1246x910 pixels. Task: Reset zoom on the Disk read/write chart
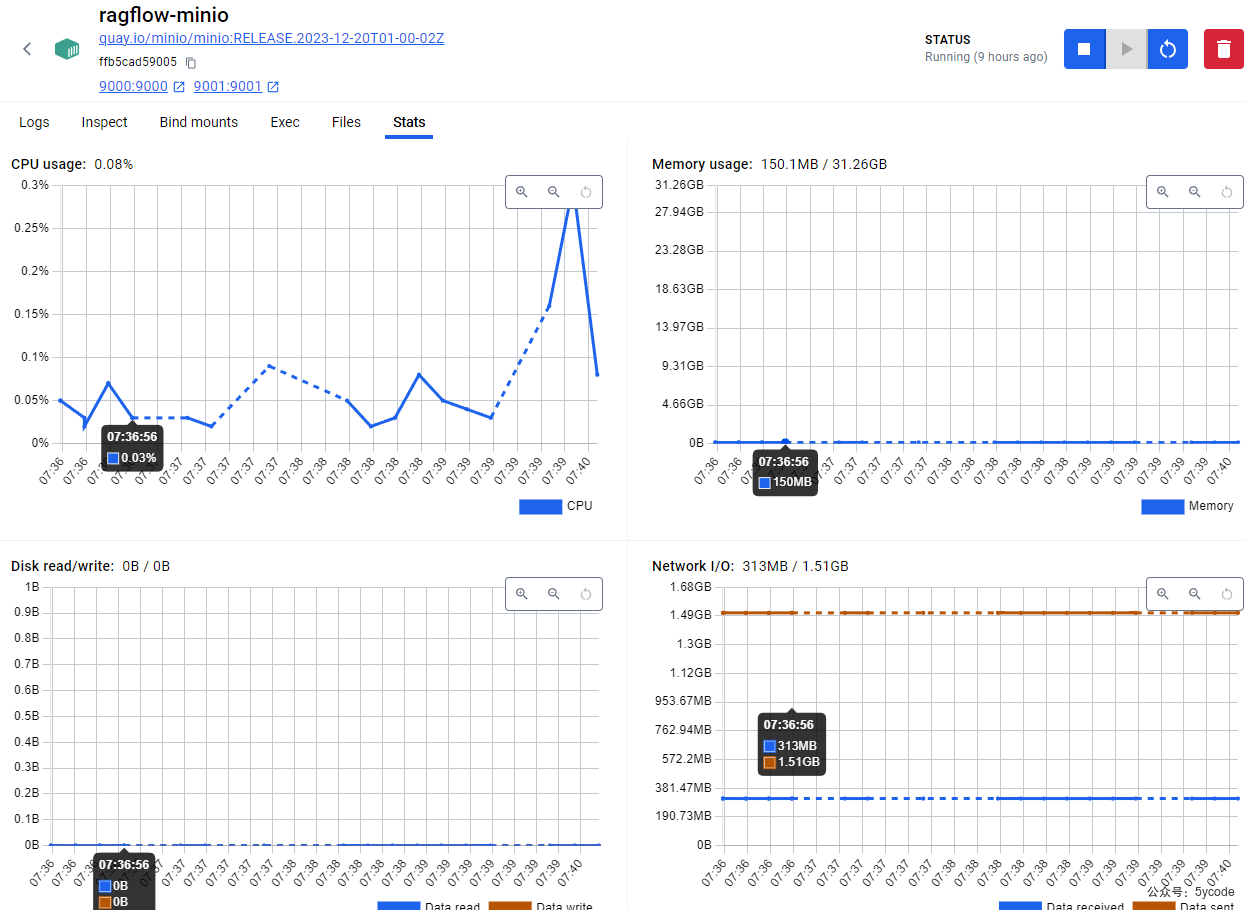pyautogui.click(x=586, y=594)
